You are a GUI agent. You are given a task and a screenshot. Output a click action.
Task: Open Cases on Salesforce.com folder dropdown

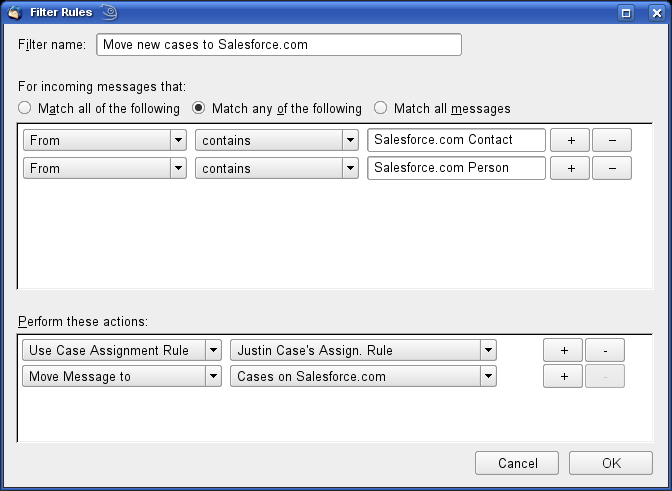click(363, 376)
